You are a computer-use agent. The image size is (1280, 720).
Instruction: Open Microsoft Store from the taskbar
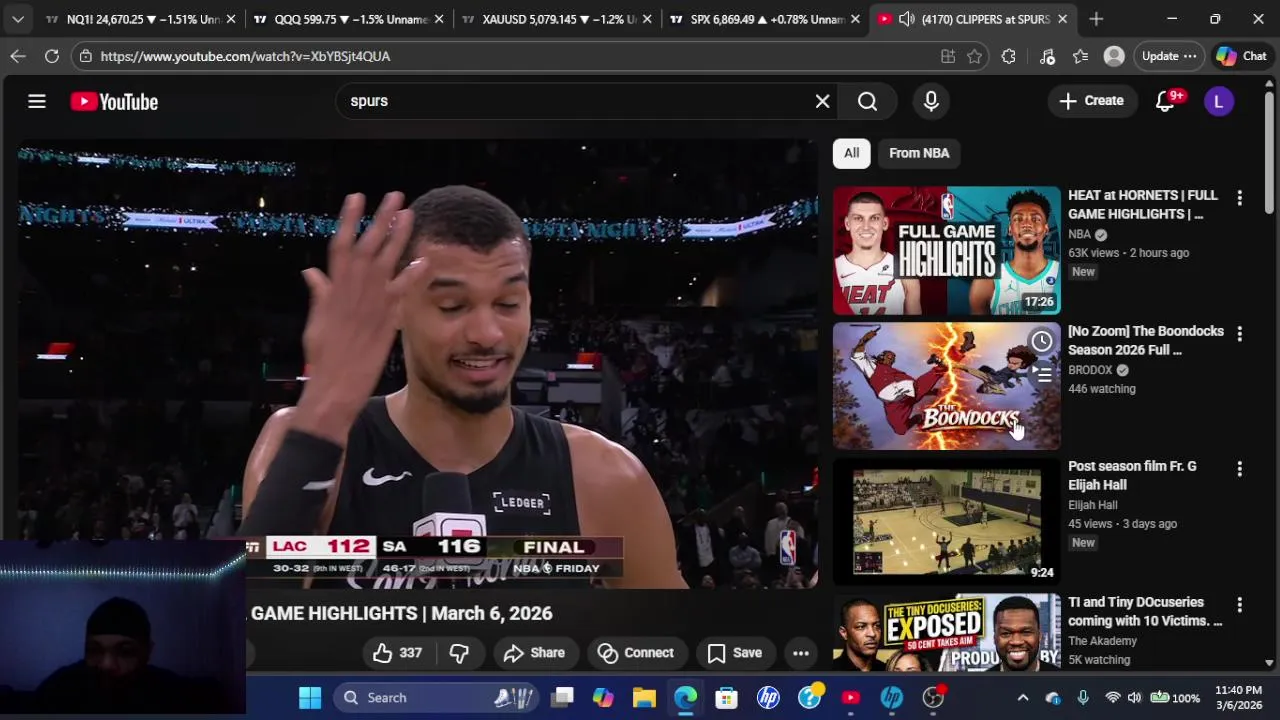click(x=726, y=697)
